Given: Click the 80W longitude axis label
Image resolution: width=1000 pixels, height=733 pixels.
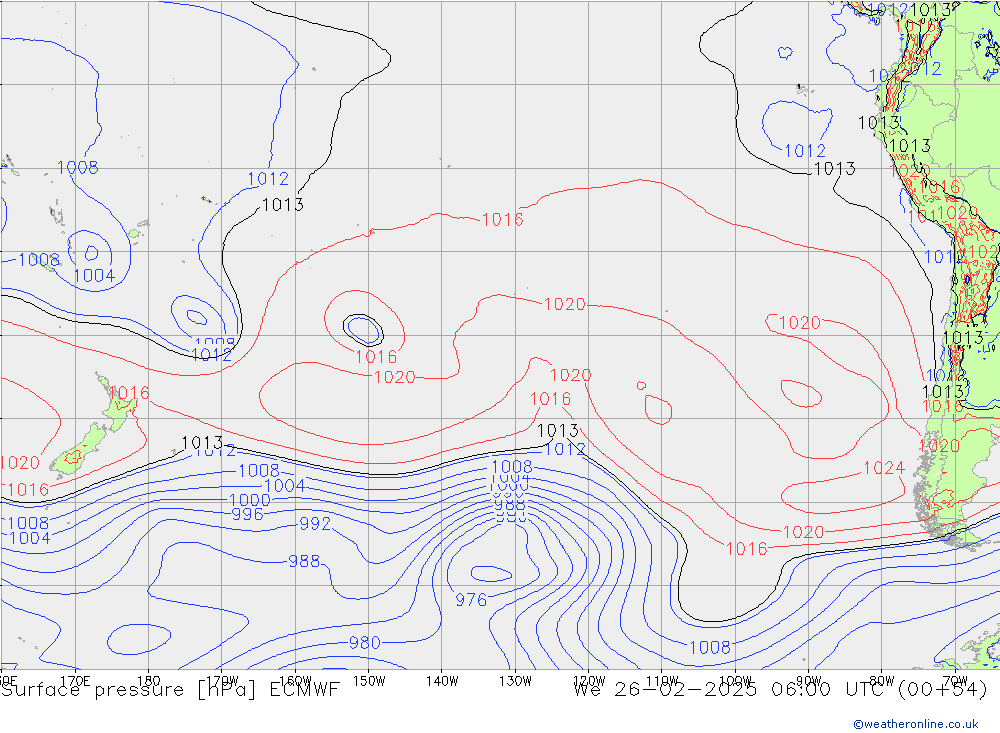Looking at the screenshot, I should [x=882, y=681].
